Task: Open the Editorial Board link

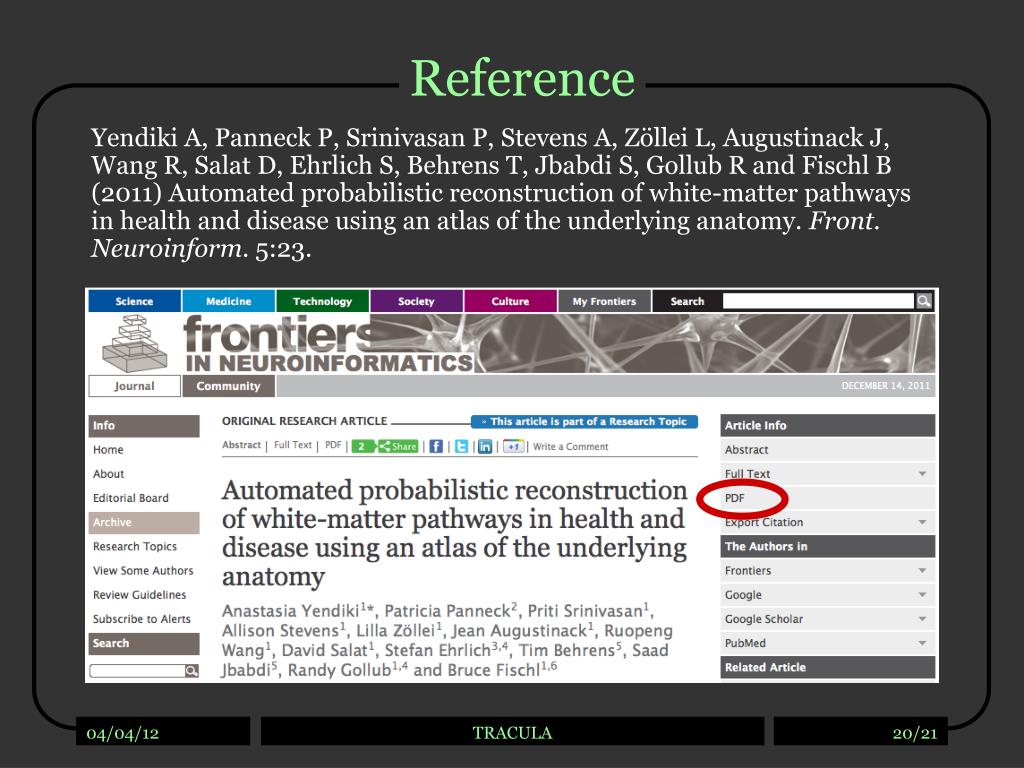Action: [131, 498]
